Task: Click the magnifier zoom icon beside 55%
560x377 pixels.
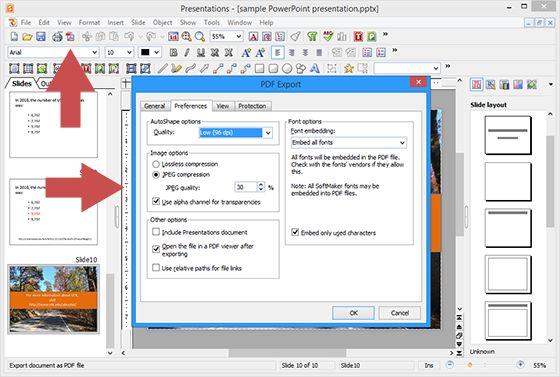Action: [x=200, y=37]
